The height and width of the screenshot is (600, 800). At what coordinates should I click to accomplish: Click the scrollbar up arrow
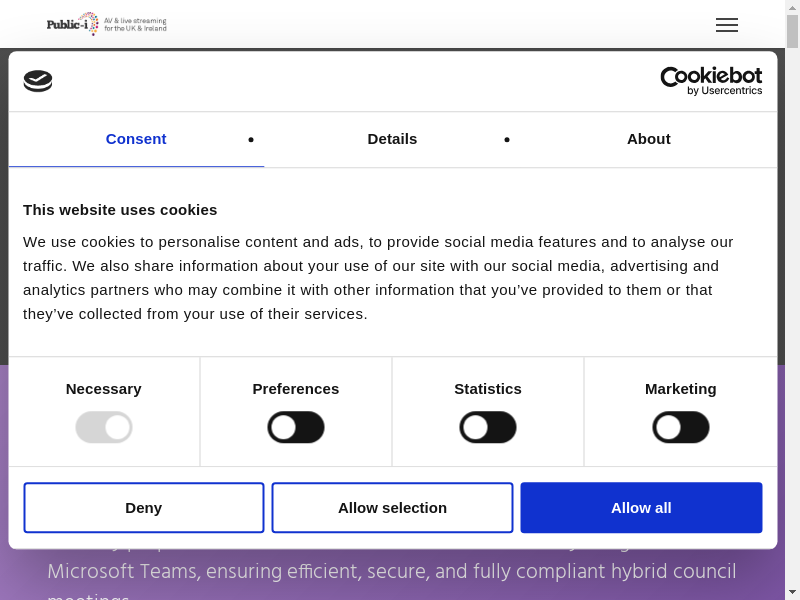[792, 7]
